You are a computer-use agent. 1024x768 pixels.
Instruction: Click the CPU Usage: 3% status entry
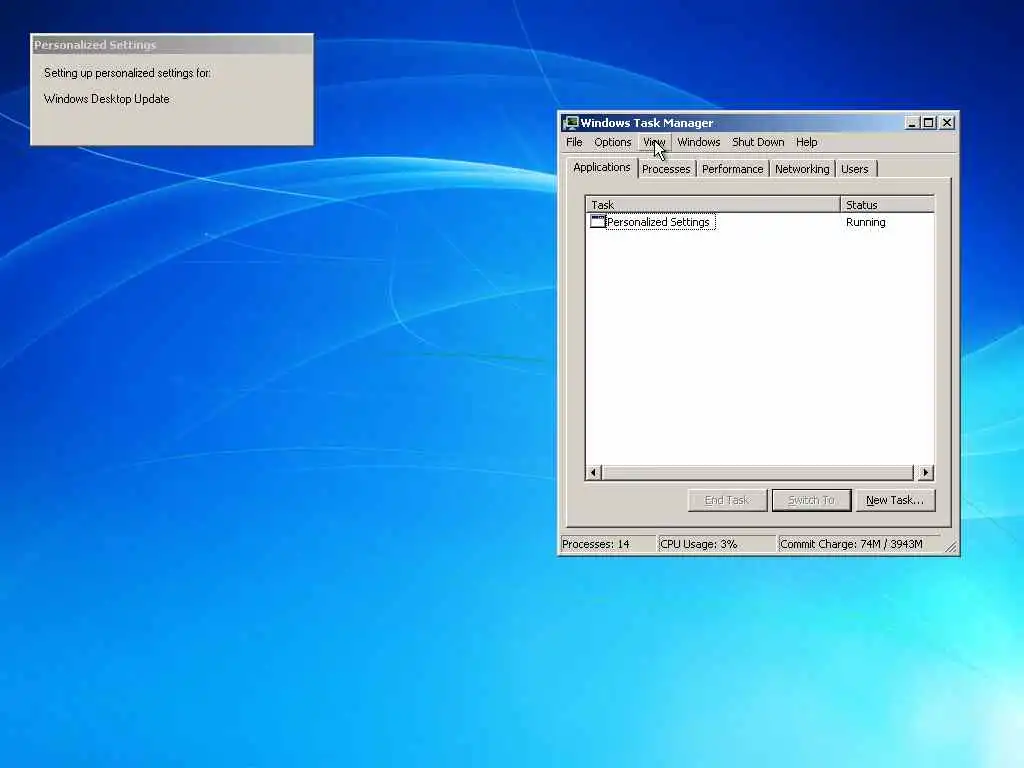(717, 544)
